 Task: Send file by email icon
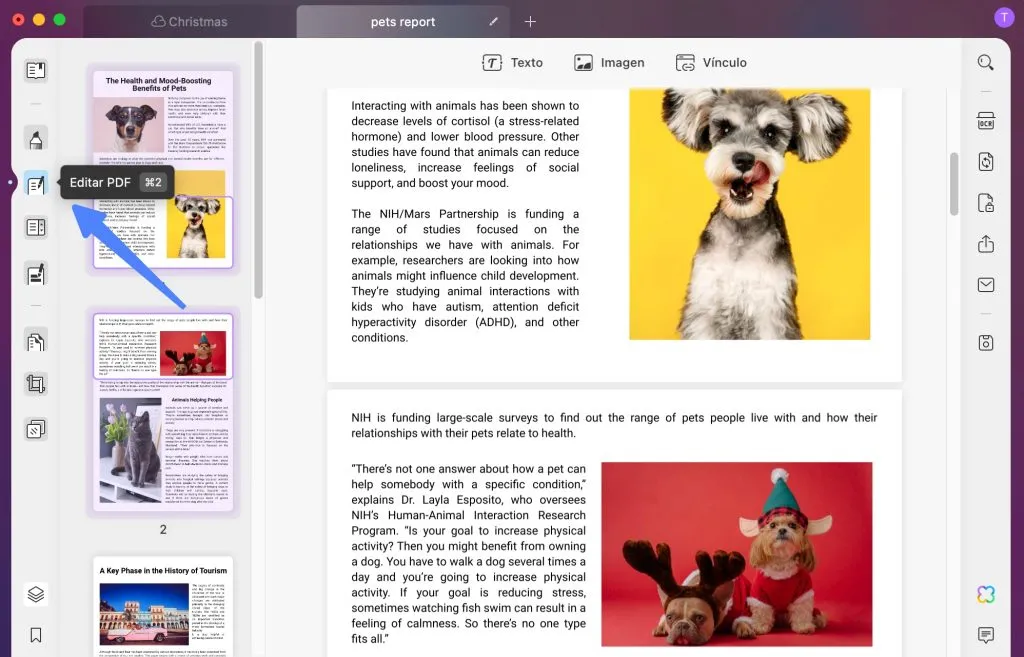click(x=985, y=285)
